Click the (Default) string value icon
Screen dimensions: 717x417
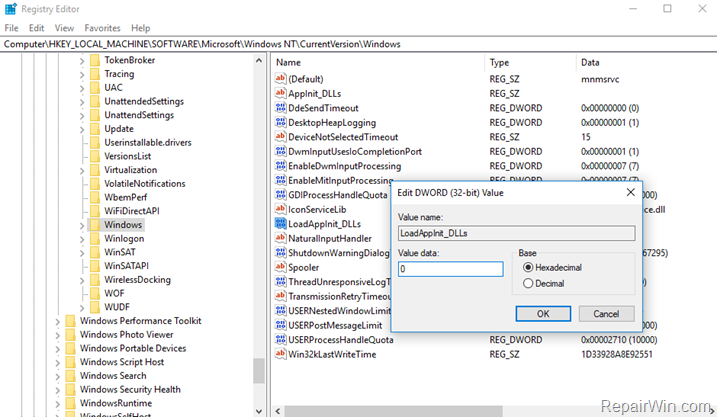(280, 79)
